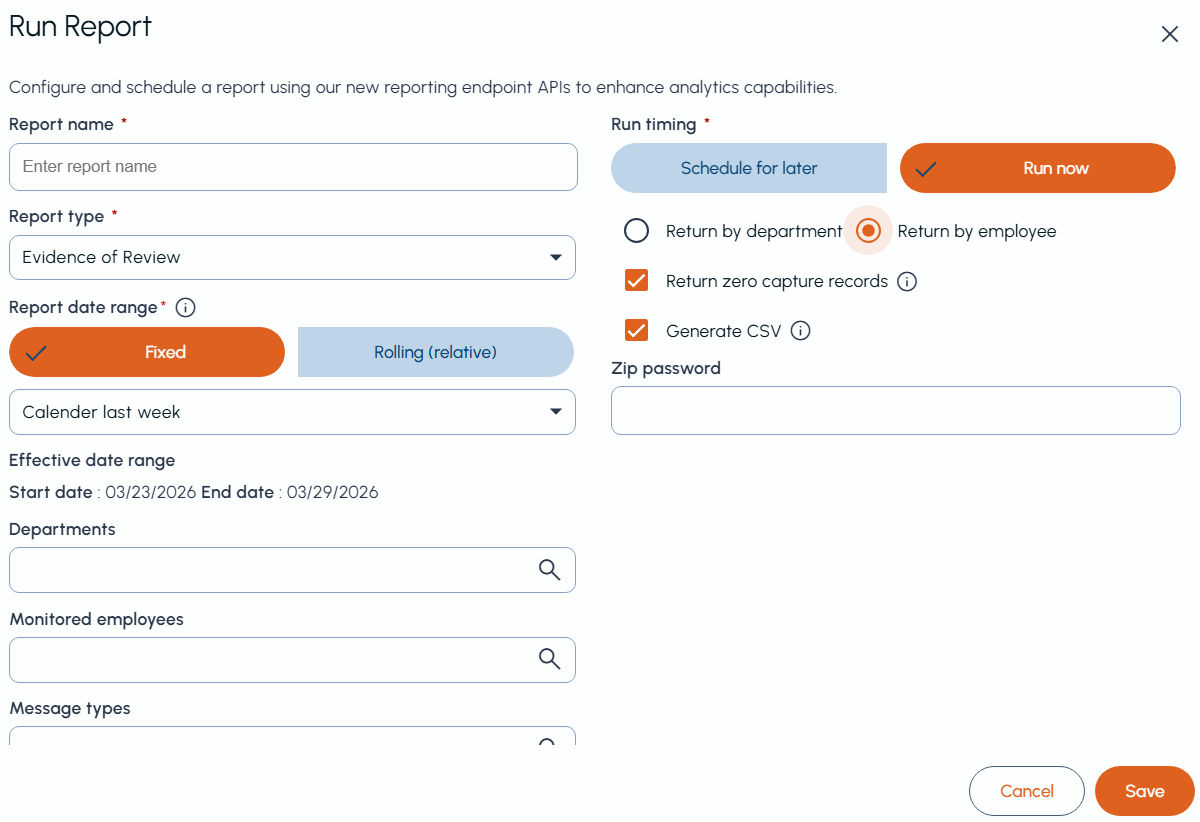
Task: Select the Fixed date range option
Action: 147,352
